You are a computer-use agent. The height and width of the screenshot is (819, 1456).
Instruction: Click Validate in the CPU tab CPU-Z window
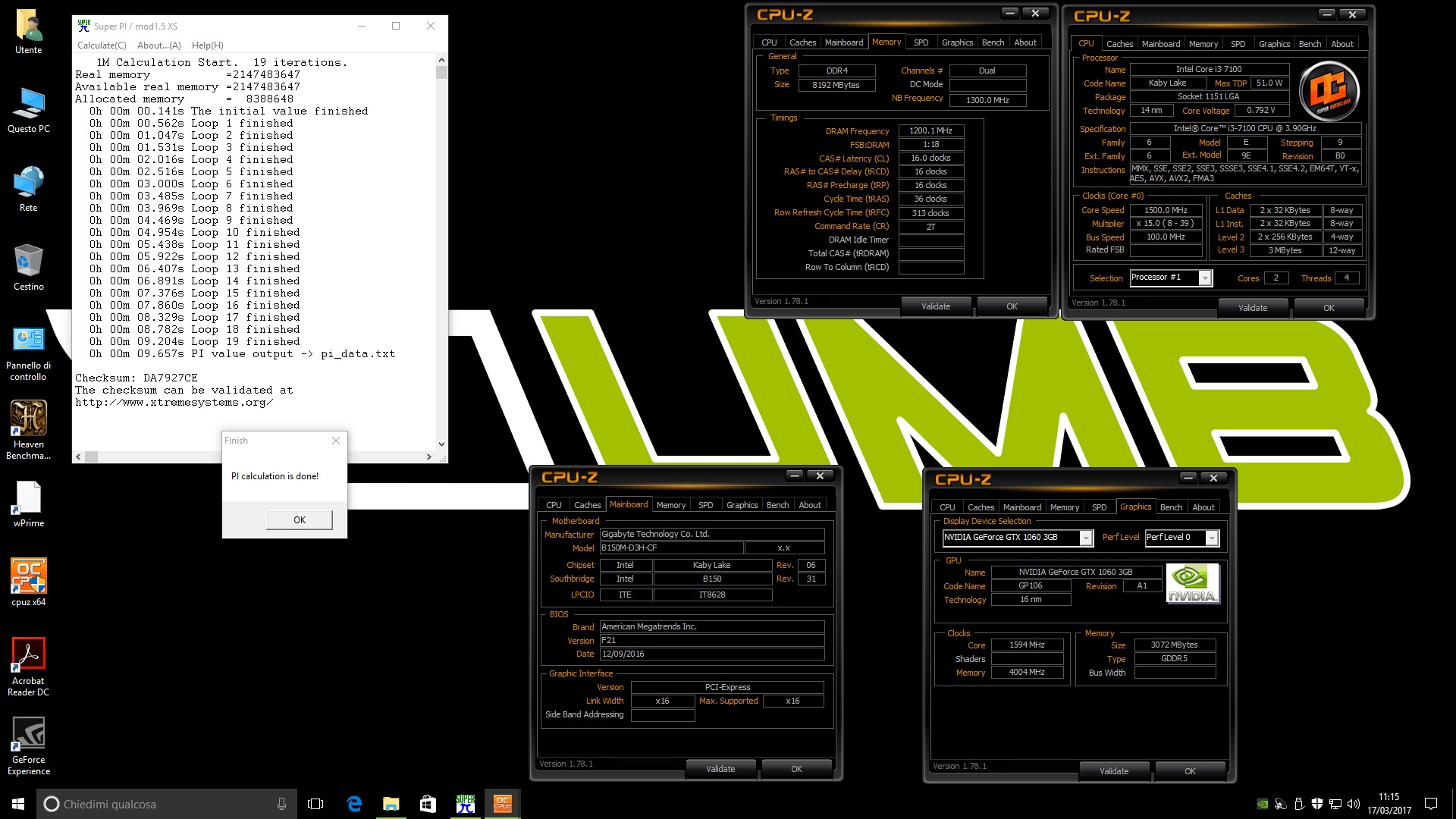(1253, 308)
